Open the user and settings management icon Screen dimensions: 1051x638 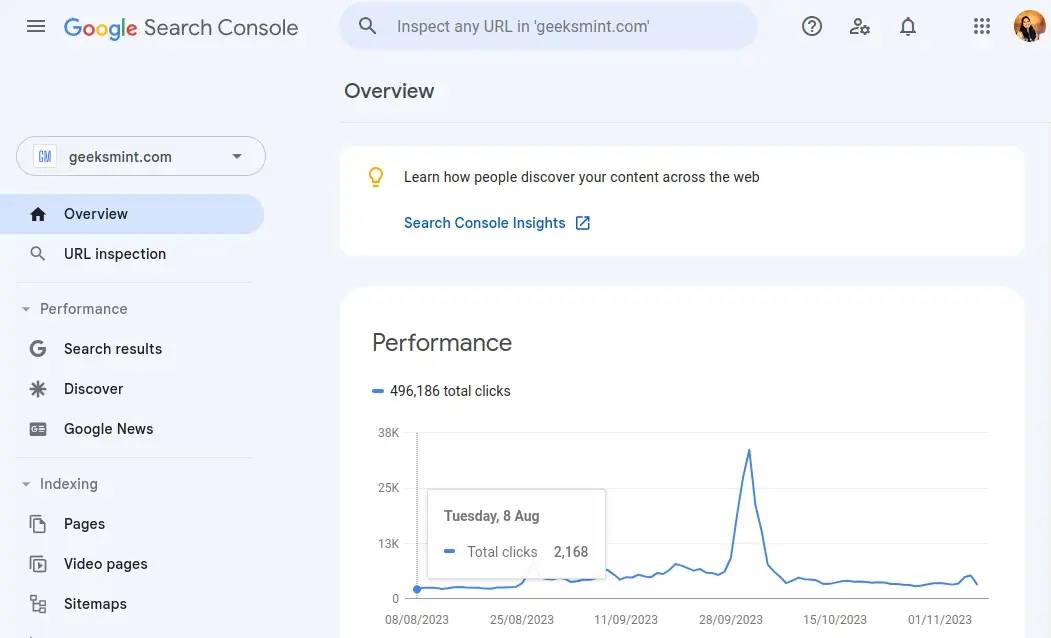coord(859,26)
